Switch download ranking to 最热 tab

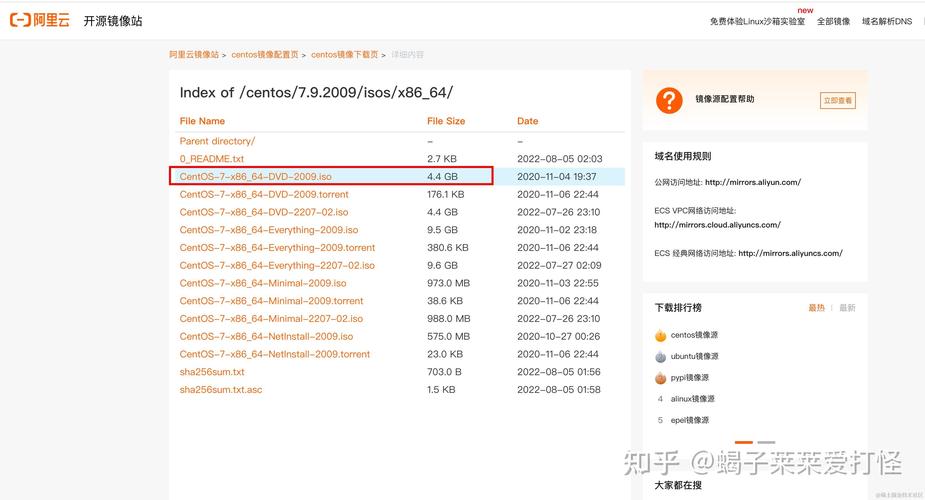click(816, 308)
